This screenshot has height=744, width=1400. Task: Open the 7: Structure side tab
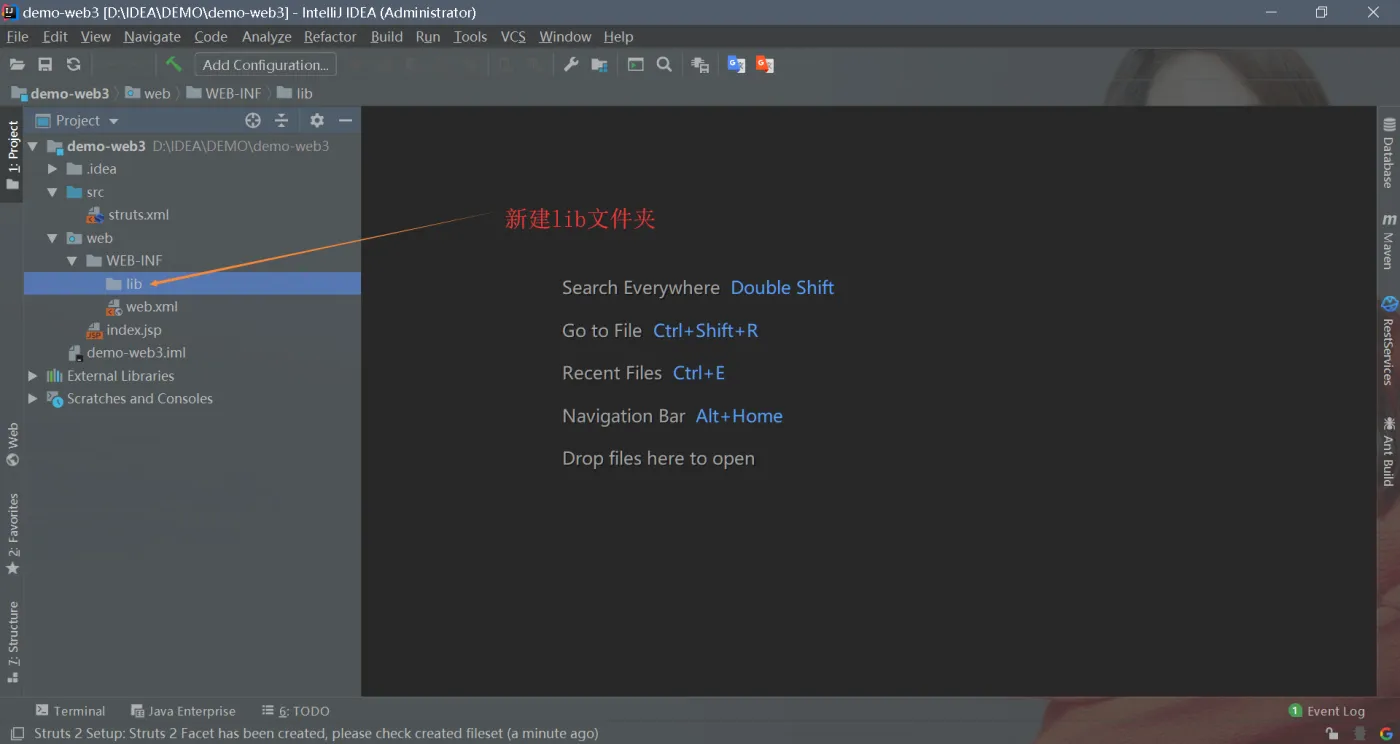tap(12, 642)
